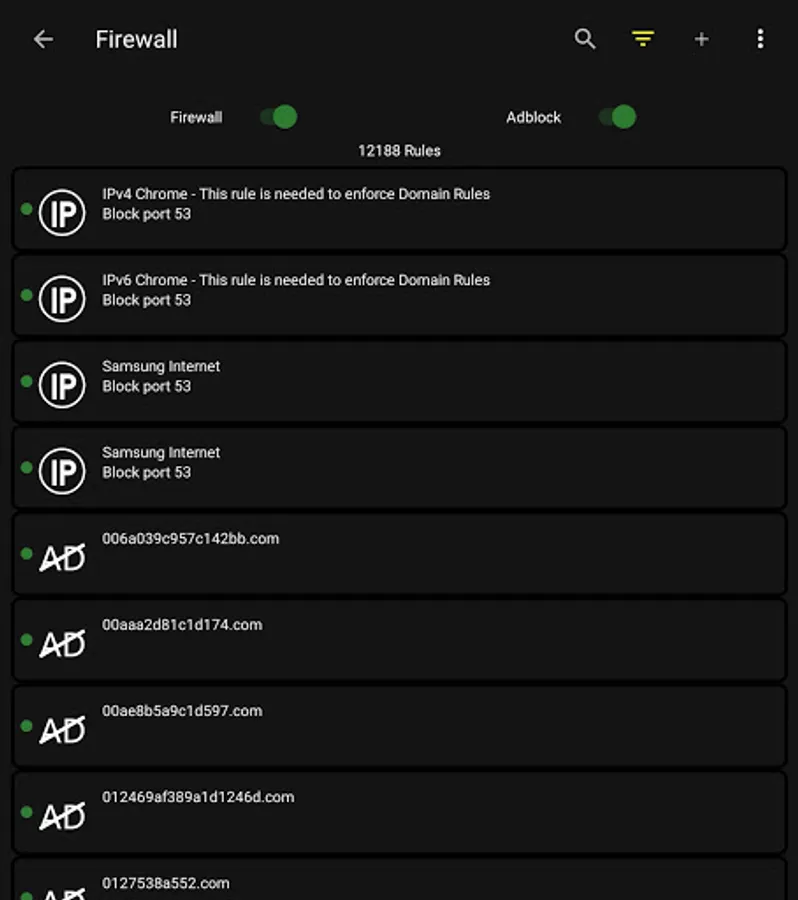Screen dimensions: 798x900
Task: Select the 012469af389a1d1246d.com rule
Action: [x=399, y=812]
